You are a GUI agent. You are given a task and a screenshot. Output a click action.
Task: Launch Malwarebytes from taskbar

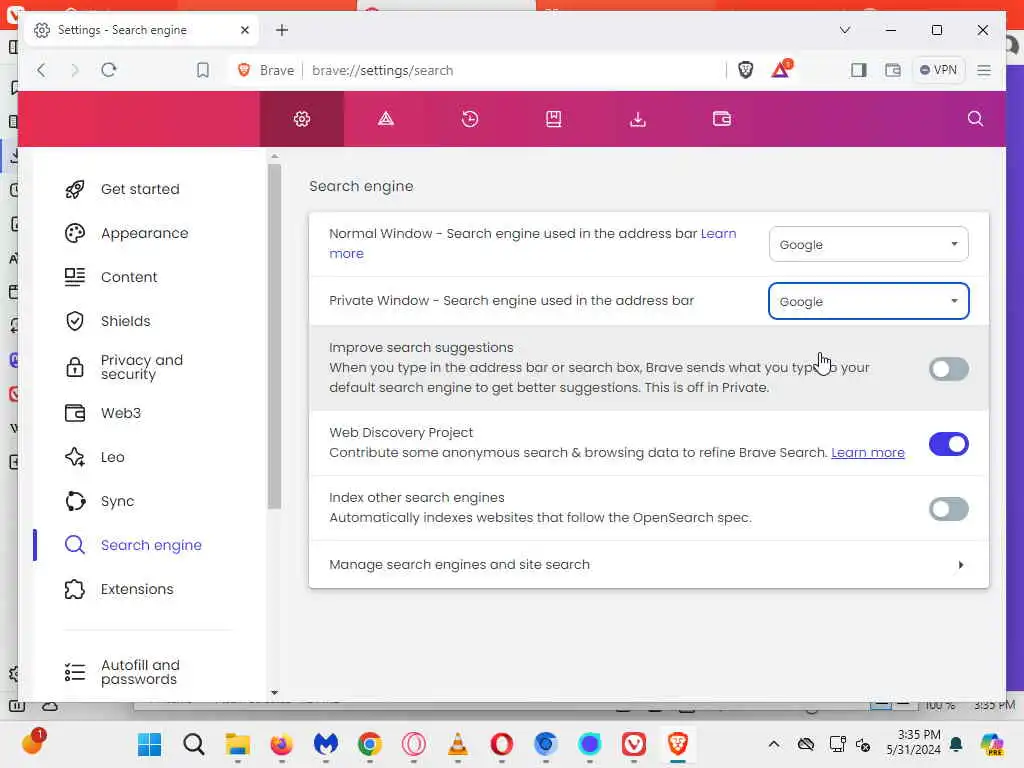click(325, 744)
